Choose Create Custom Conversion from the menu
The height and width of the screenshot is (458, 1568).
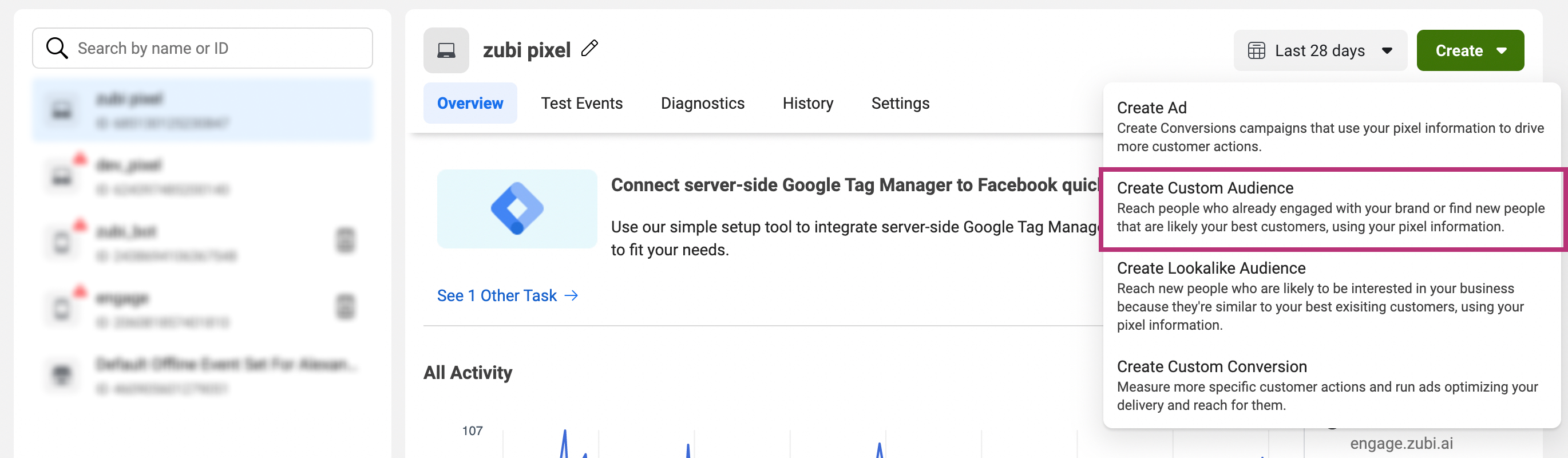pos(1331,385)
